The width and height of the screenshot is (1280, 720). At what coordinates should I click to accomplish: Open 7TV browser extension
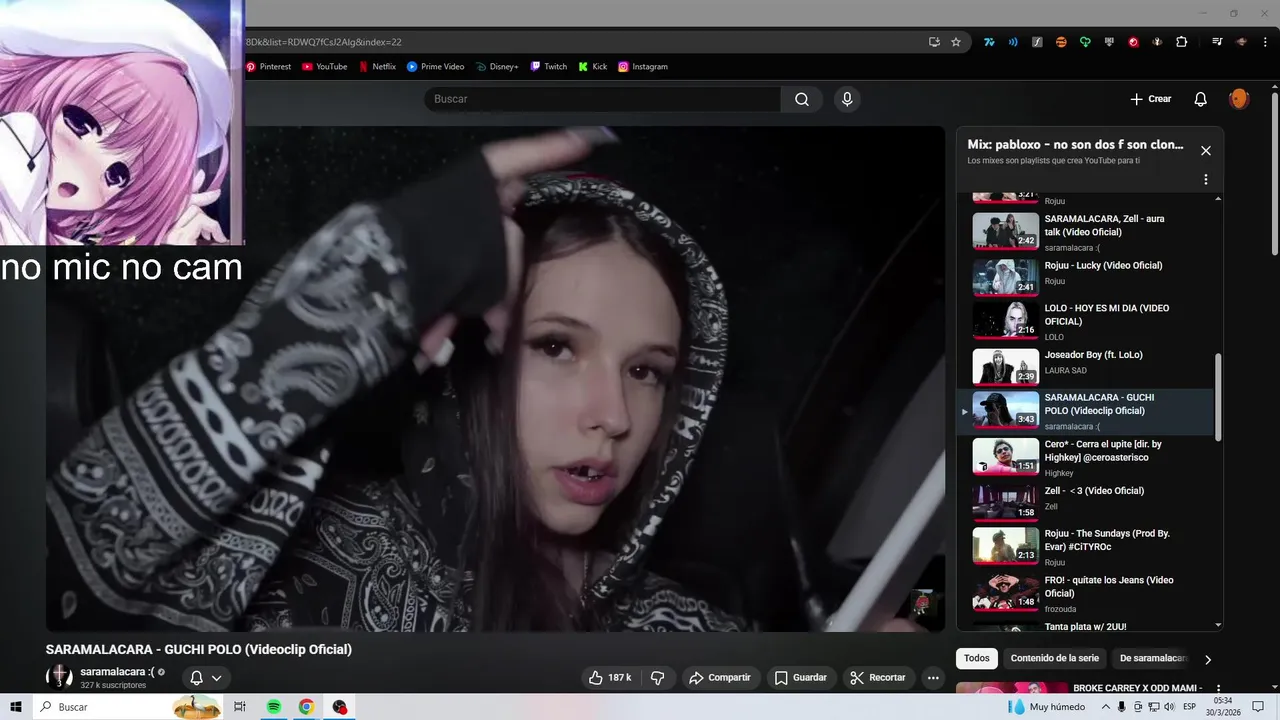pyautogui.click(x=989, y=42)
